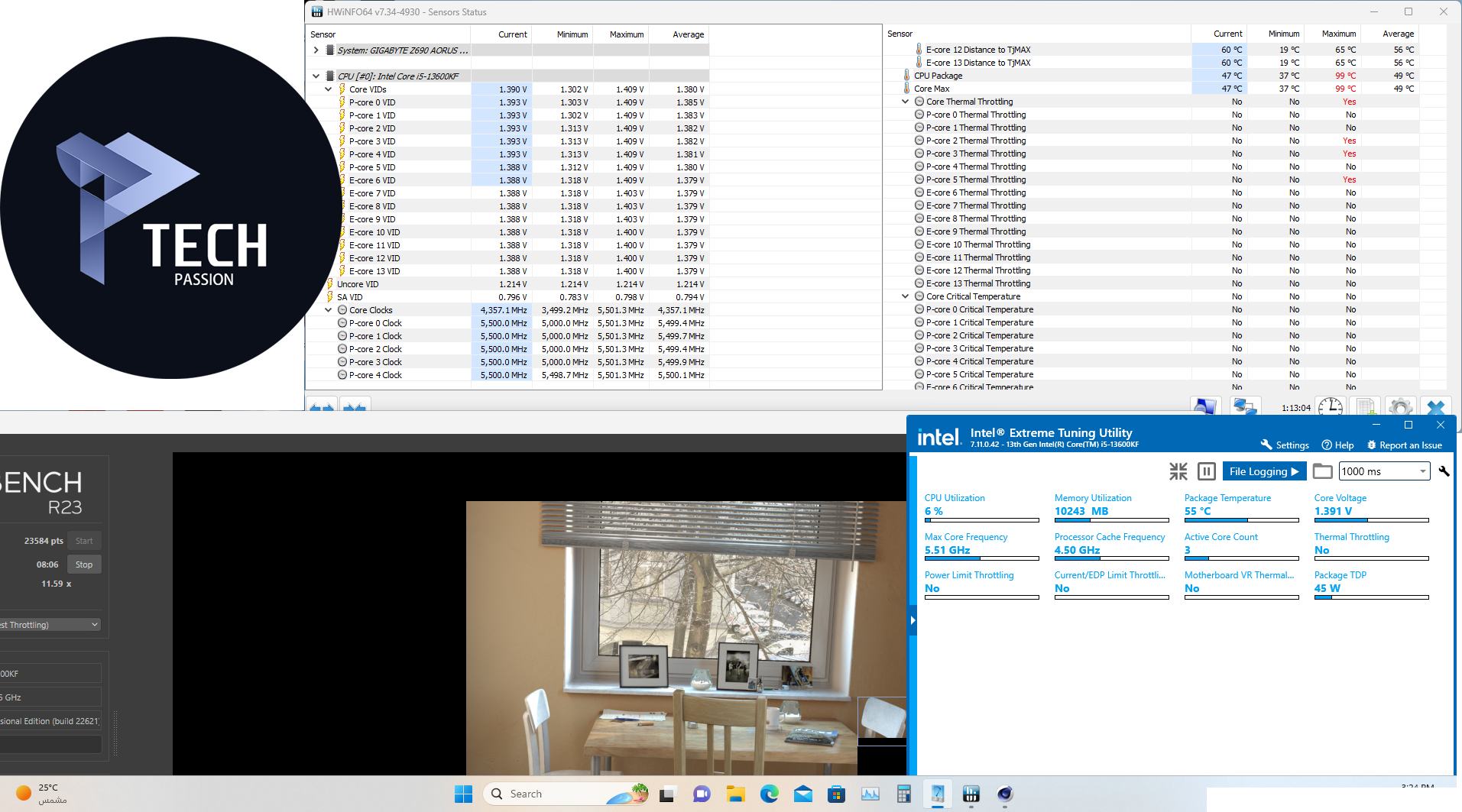The image size is (1462, 812).
Task: Start File Logging in XTU
Action: pos(1264,471)
